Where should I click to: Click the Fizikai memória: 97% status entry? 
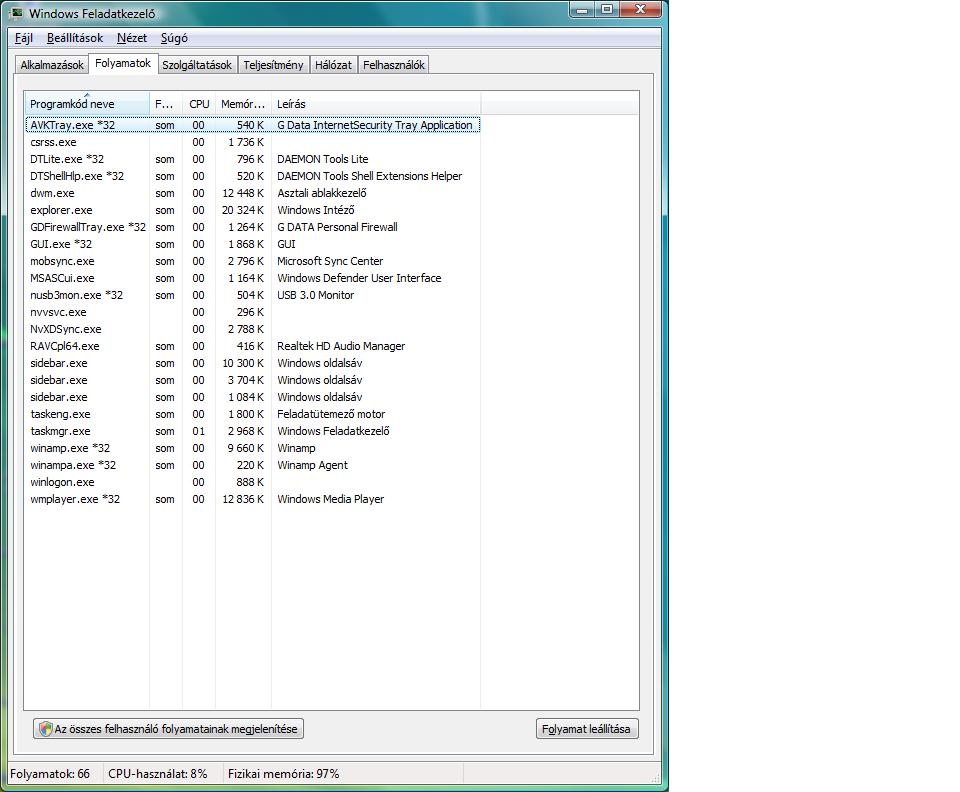(283, 774)
